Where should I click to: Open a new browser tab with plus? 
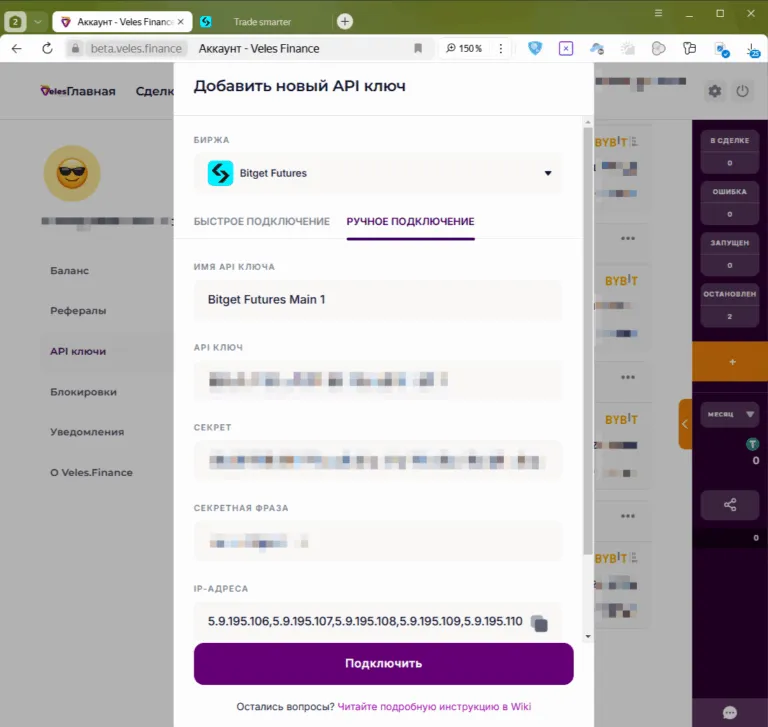(x=345, y=22)
